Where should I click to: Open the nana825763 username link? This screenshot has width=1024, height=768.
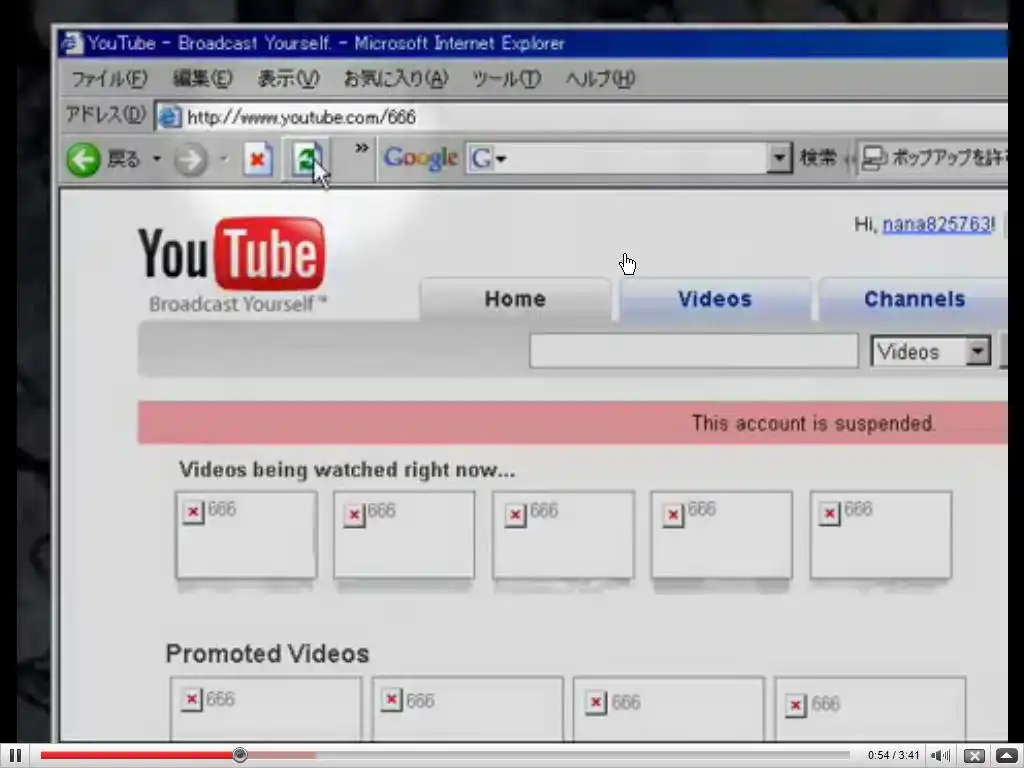[936, 224]
